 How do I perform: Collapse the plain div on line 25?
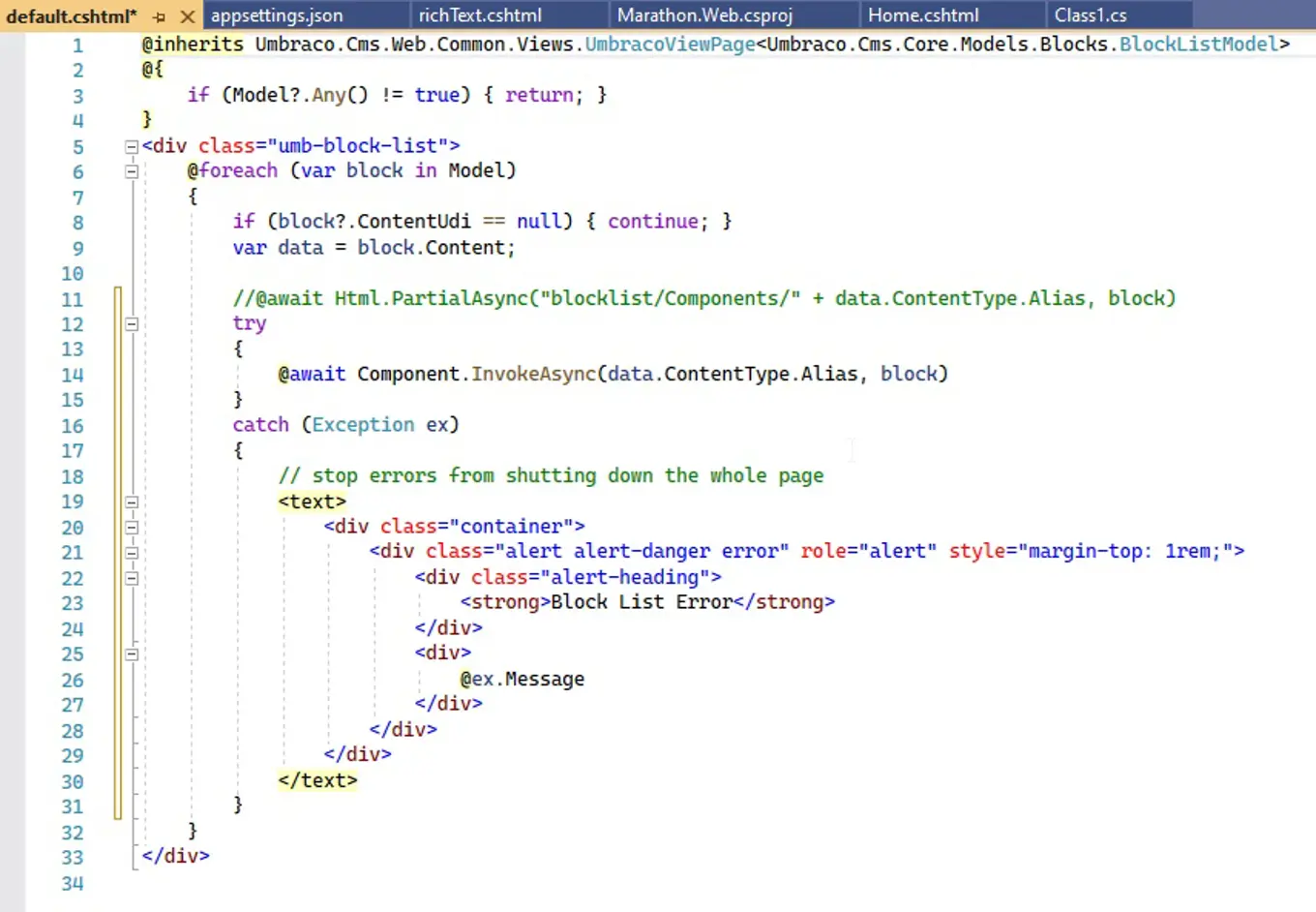click(132, 654)
